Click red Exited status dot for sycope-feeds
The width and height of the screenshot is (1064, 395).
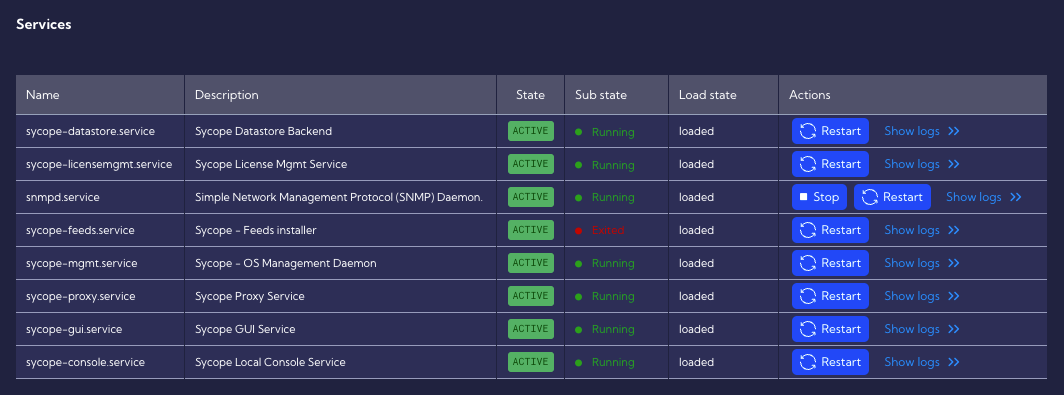[x=579, y=231]
